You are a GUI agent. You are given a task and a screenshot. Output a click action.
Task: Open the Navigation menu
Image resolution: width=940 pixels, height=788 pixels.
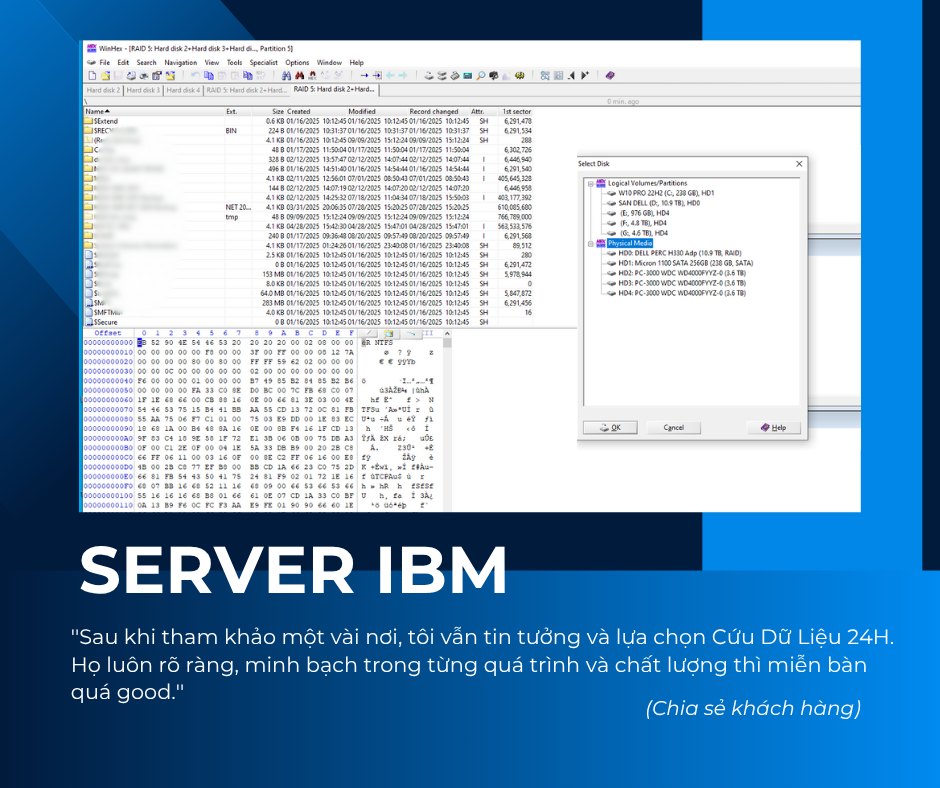click(180, 62)
